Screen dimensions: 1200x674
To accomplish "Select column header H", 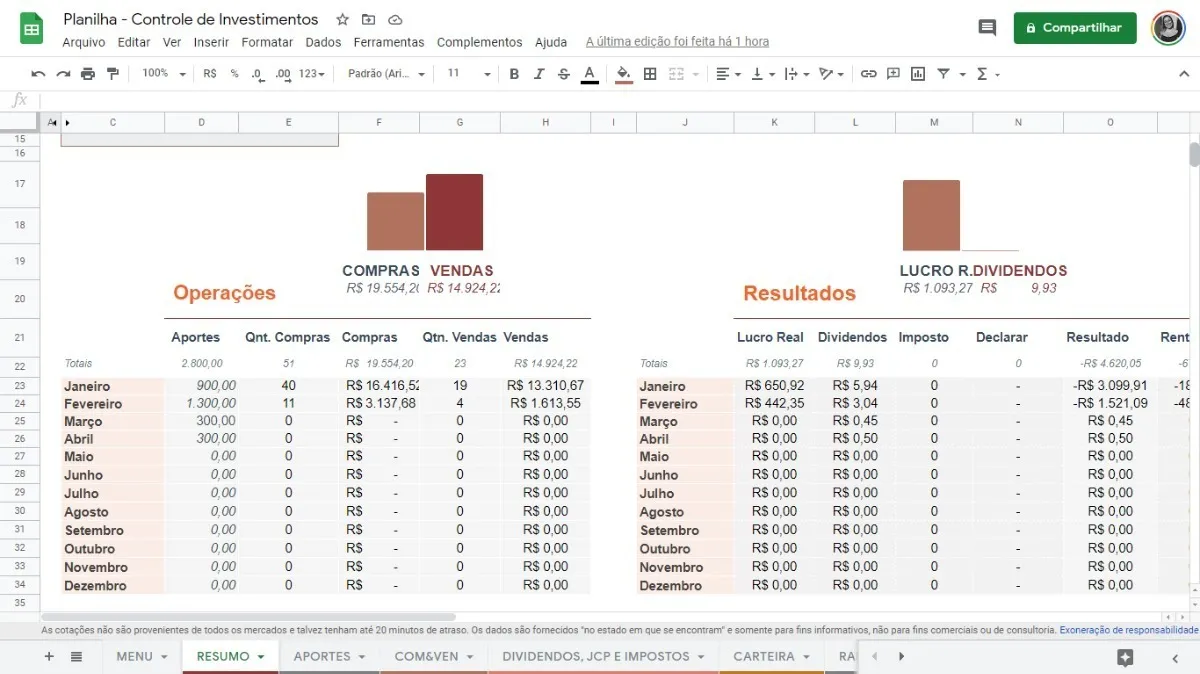I will tap(545, 122).
